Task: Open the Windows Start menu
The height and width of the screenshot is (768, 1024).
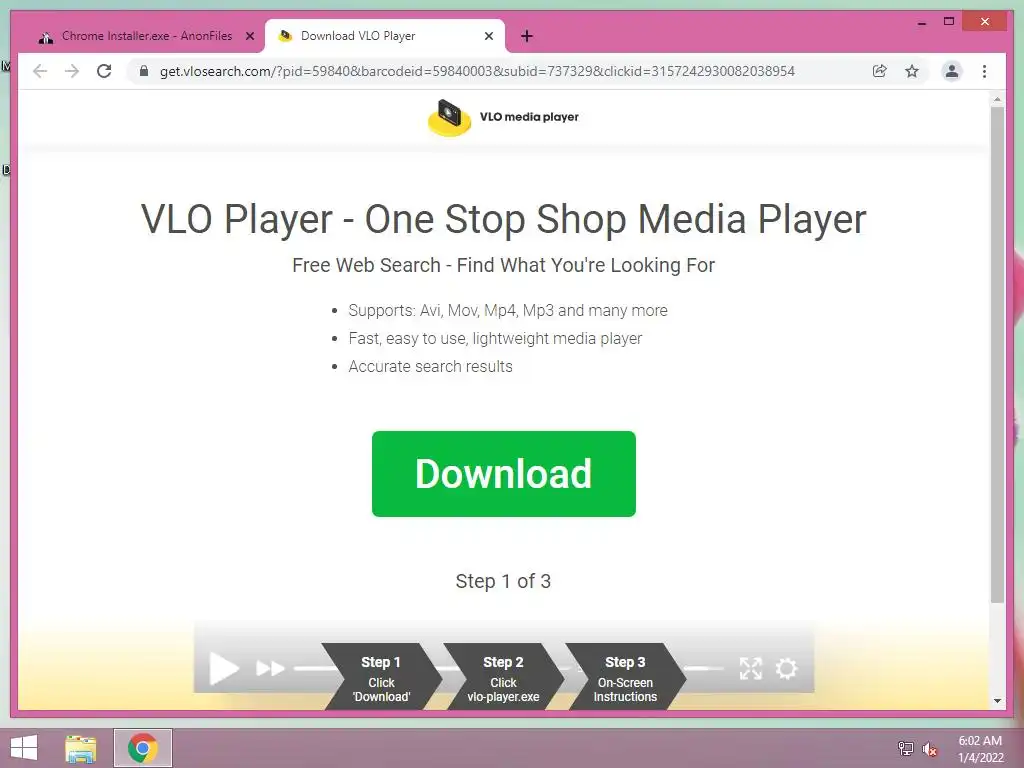Action: pyautogui.click(x=24, y=748)
